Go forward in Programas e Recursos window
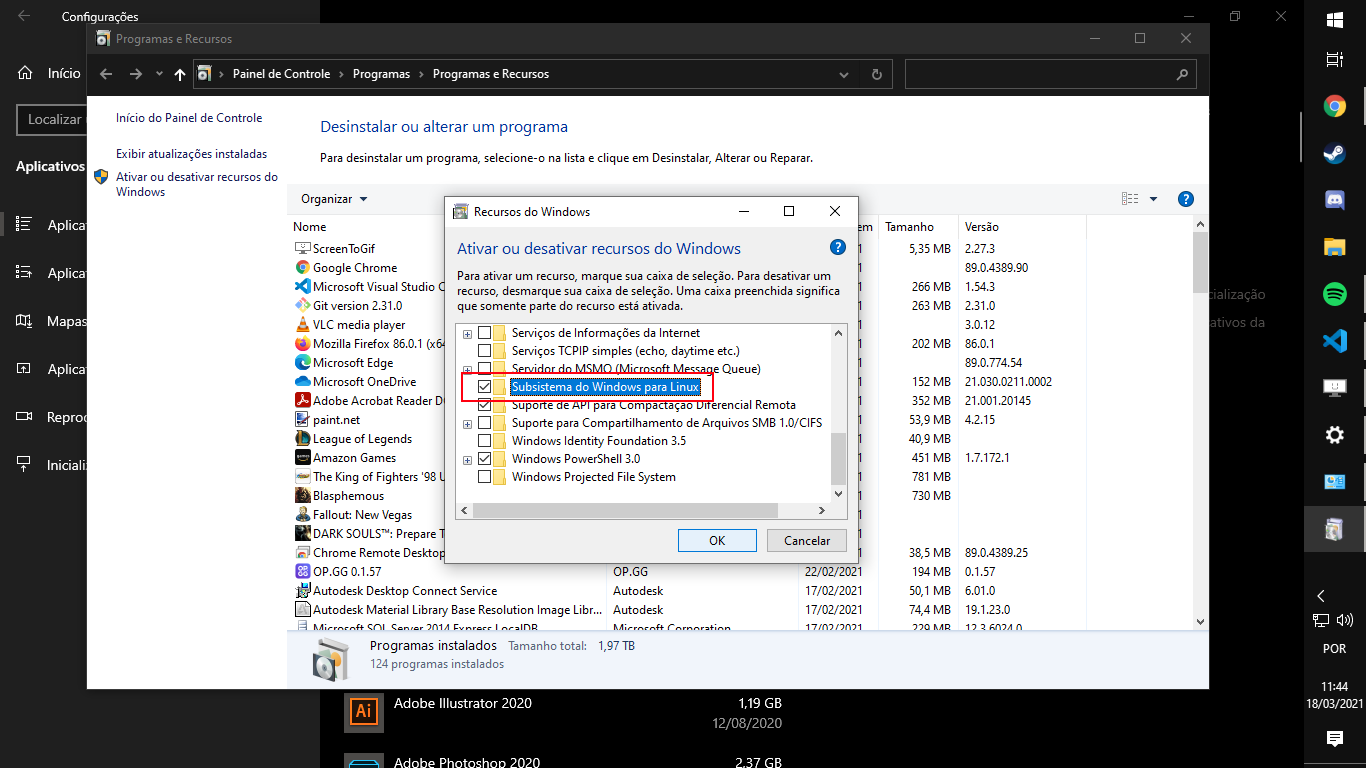The width and height of the screenshot is (1366, 768). (136, 74)
